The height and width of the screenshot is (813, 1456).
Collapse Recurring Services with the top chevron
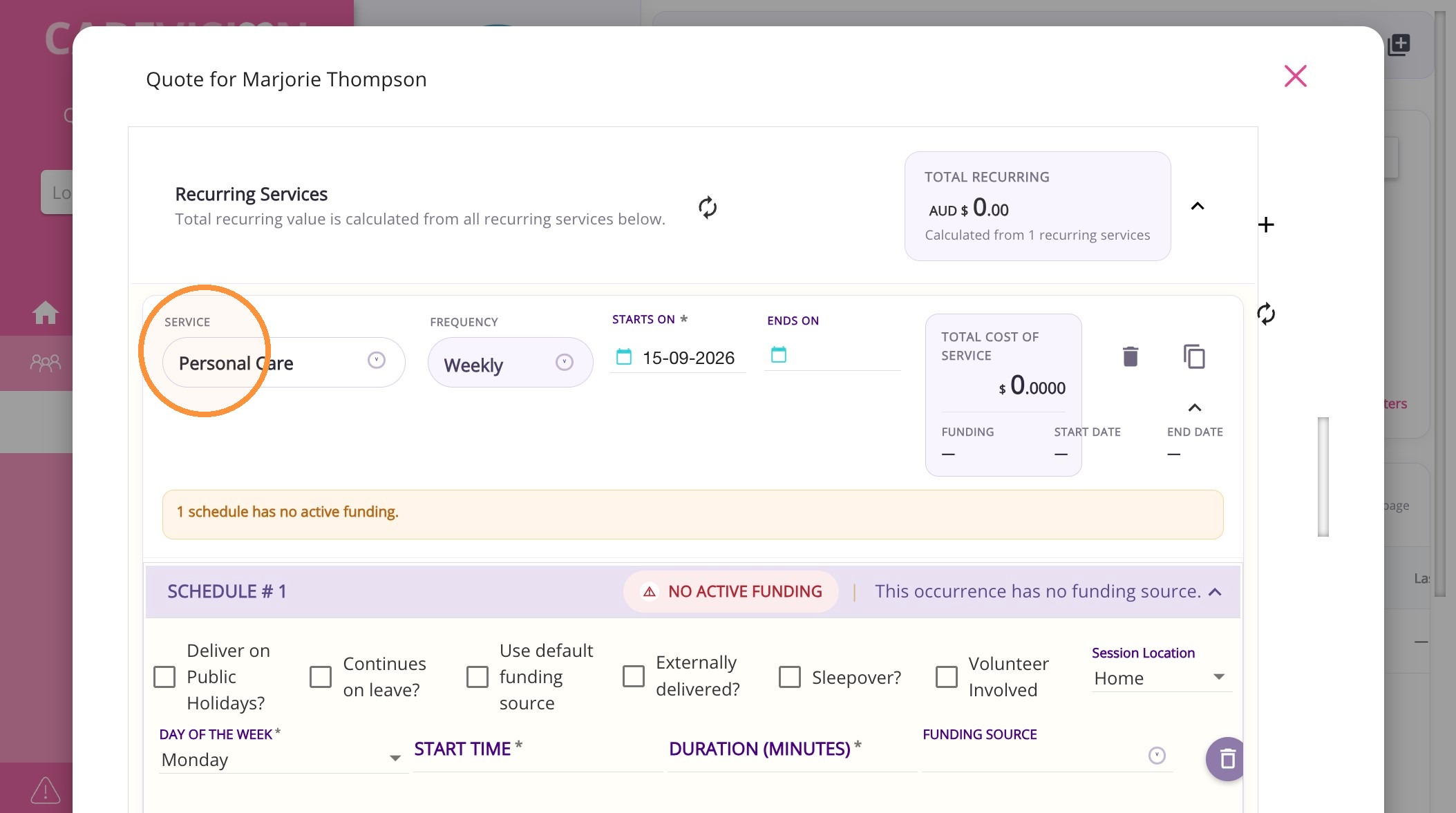point(1198,206)
